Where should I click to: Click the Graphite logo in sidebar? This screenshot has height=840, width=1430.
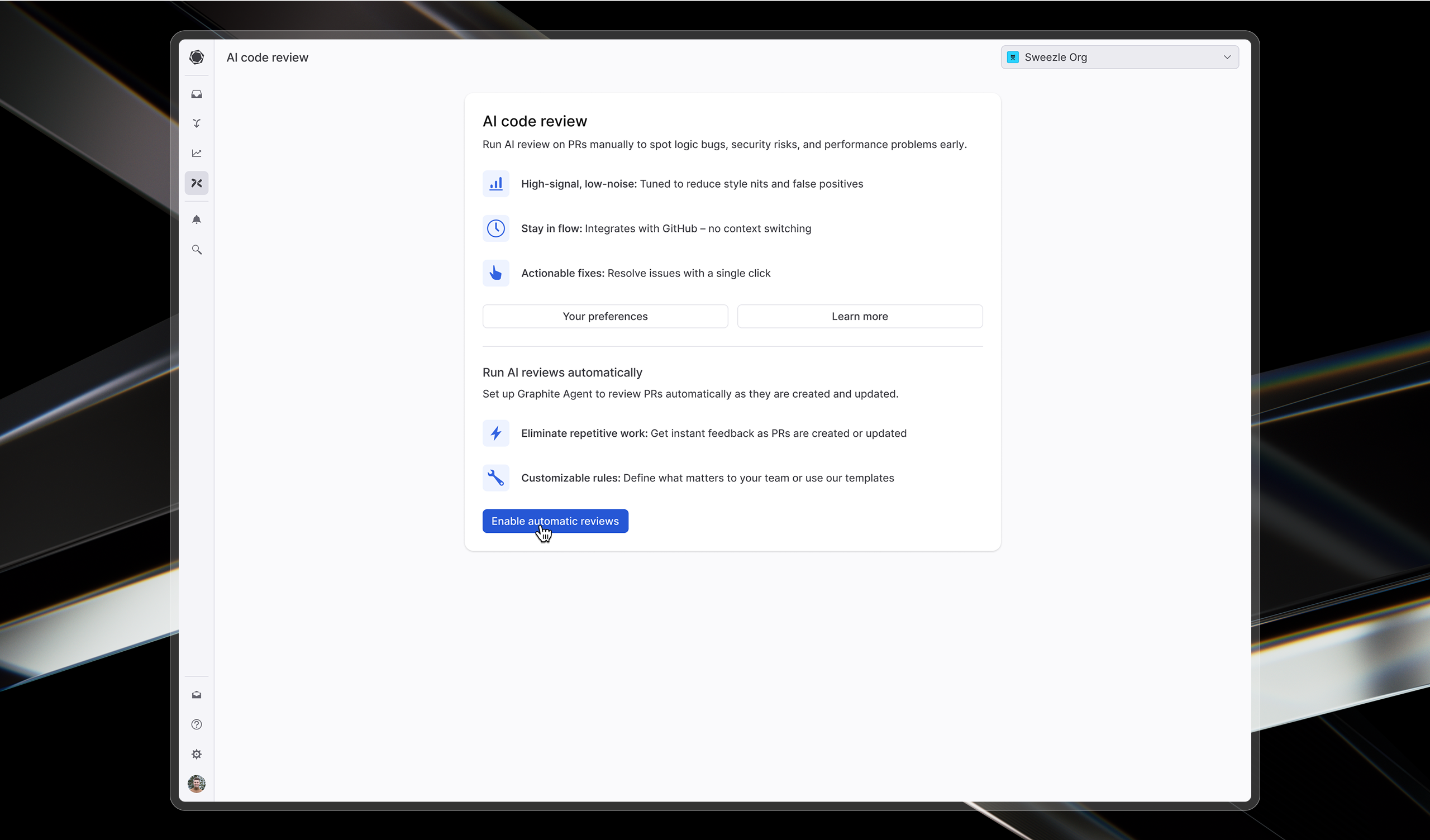(x=196, y=58)
